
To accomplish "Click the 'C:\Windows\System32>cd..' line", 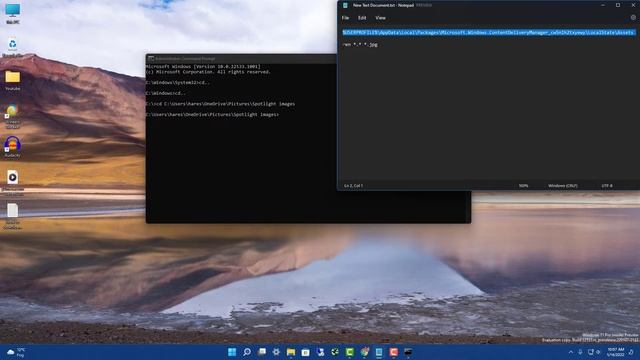I will pos(178,82).
